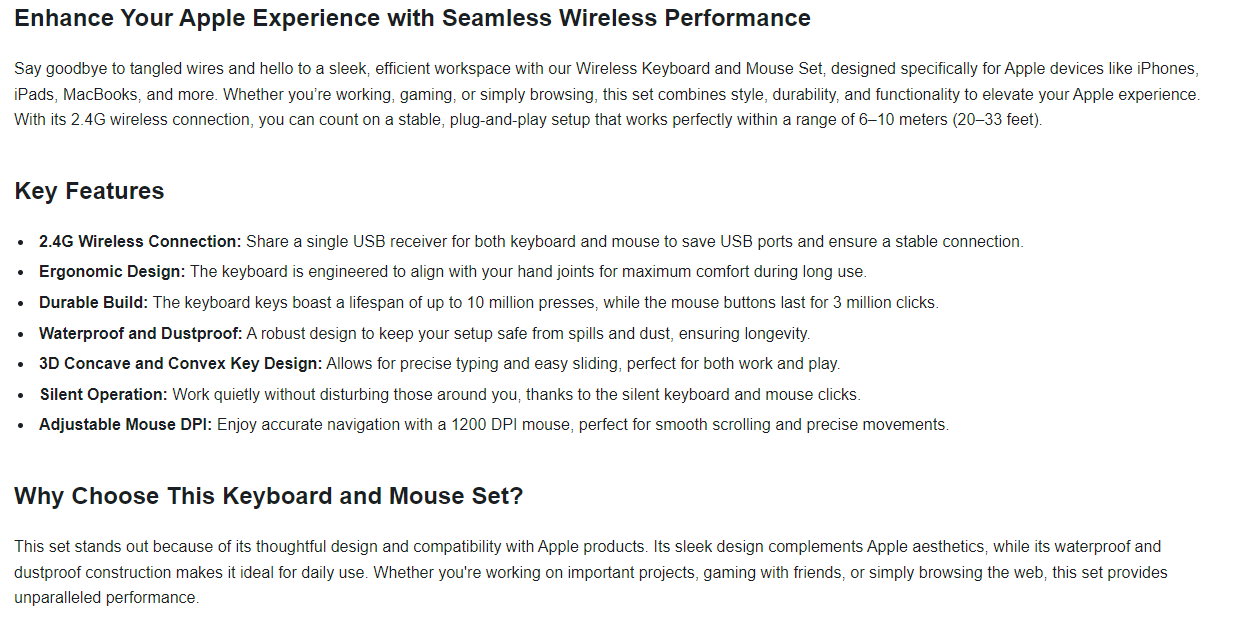Viewport: 1233px width, 636px height.
Task: Click the "Durable Build:" bold label
Action: point(93,302)
